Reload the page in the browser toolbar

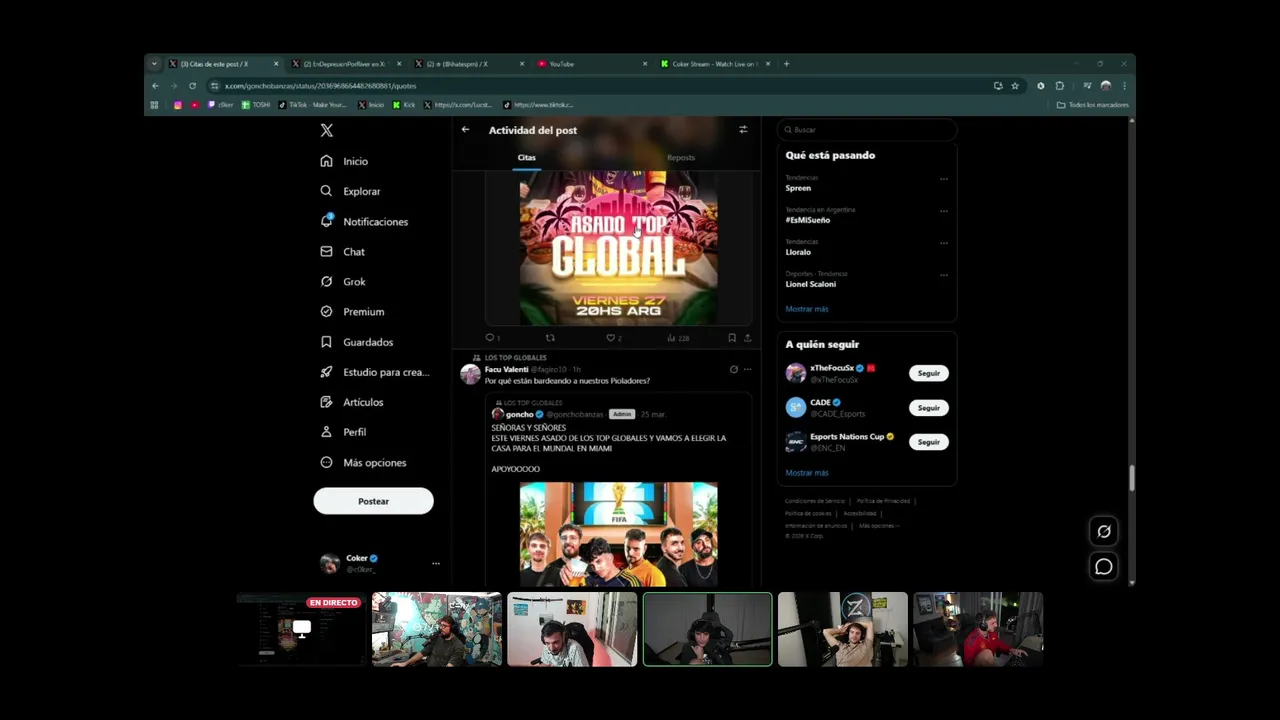coord(193,86)
